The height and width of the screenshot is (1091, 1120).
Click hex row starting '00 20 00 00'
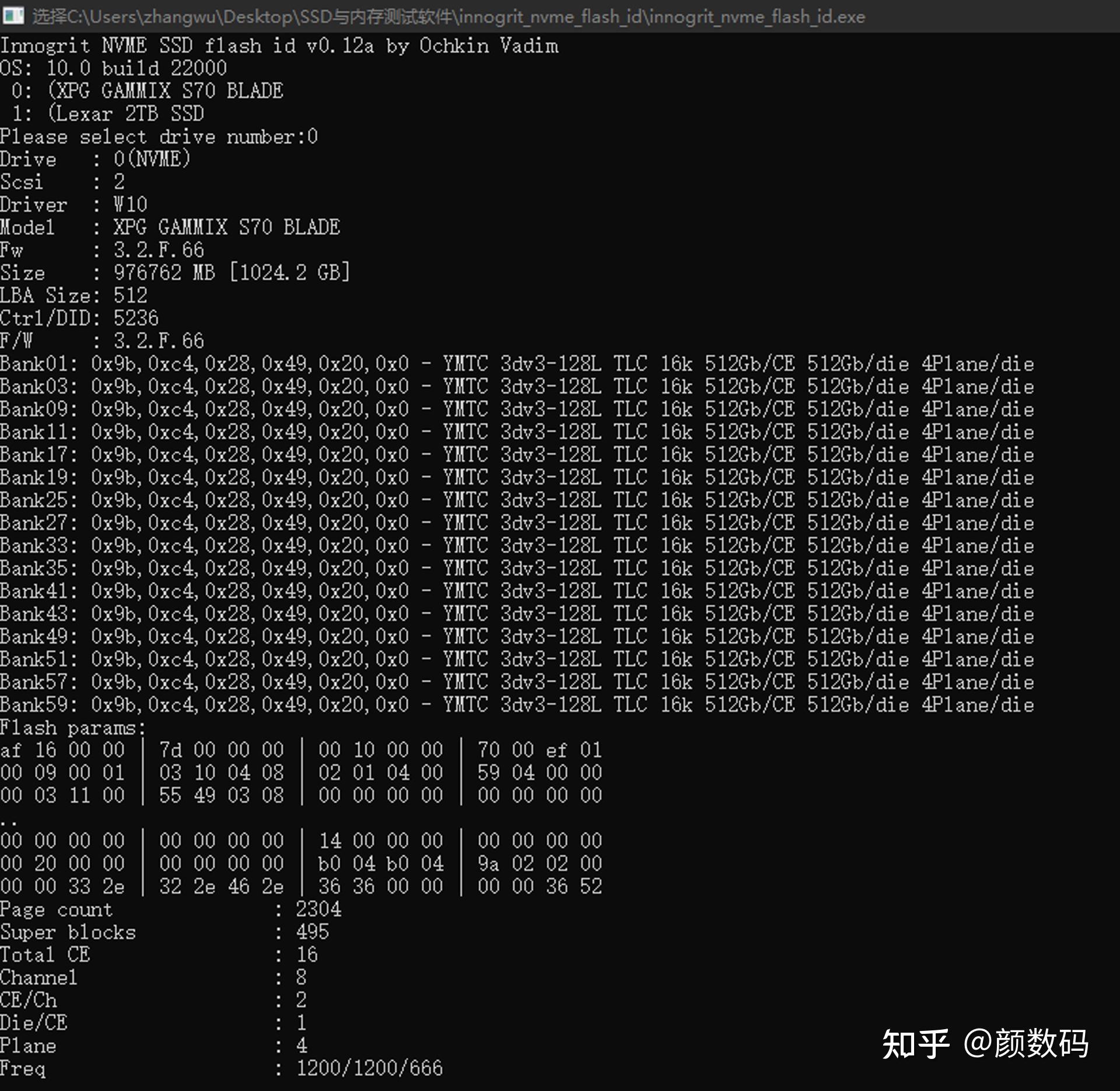pyautogui.click(x=301, y=864)
